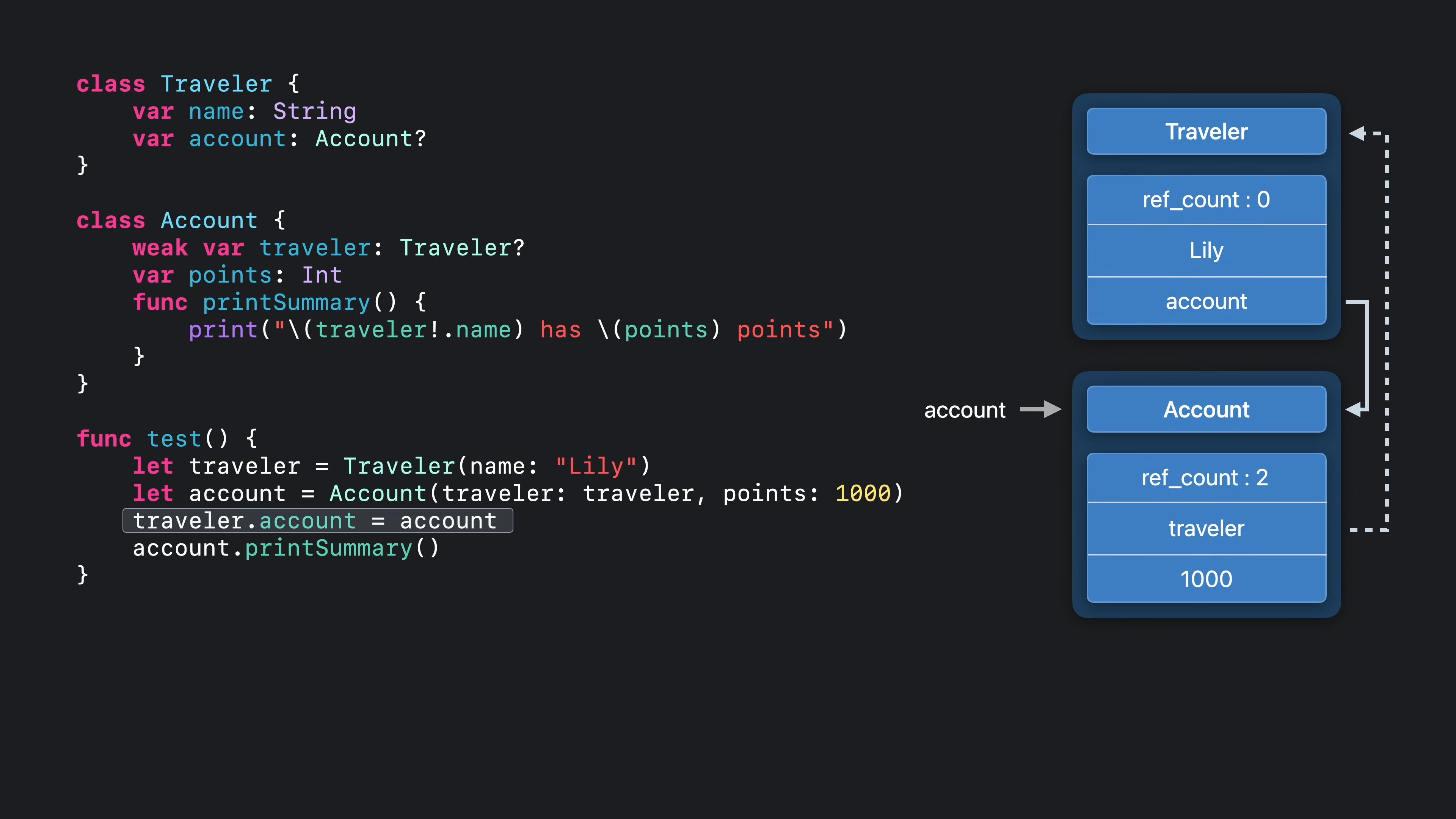Click the ref_count : 2 cell
The image size is (1456, 819).
(x=1206, y=478)
